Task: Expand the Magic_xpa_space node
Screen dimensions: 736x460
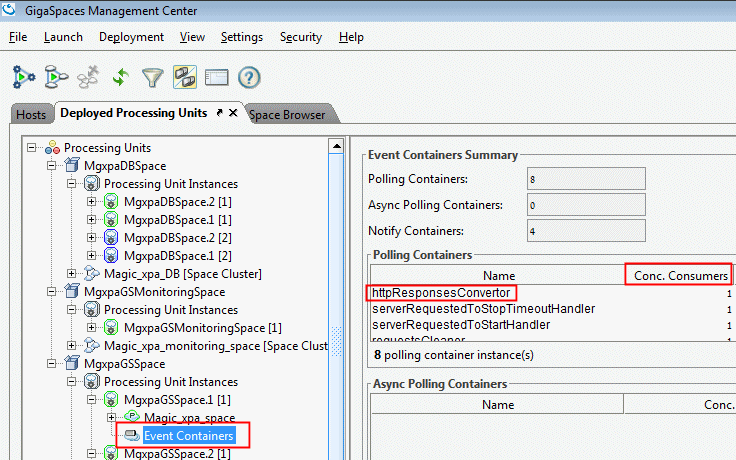Action: [111, 417]
